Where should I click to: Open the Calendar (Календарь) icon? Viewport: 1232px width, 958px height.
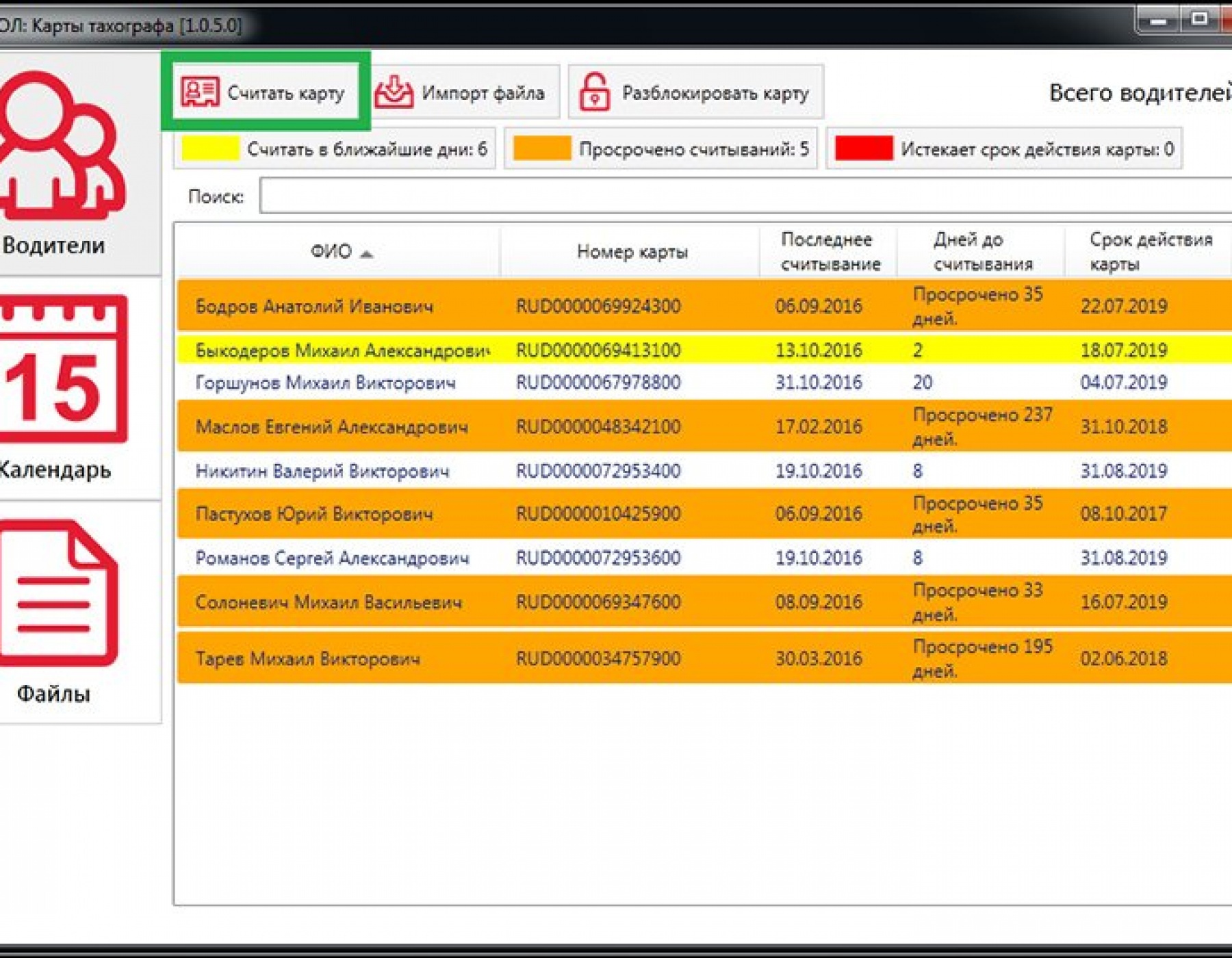62,370
